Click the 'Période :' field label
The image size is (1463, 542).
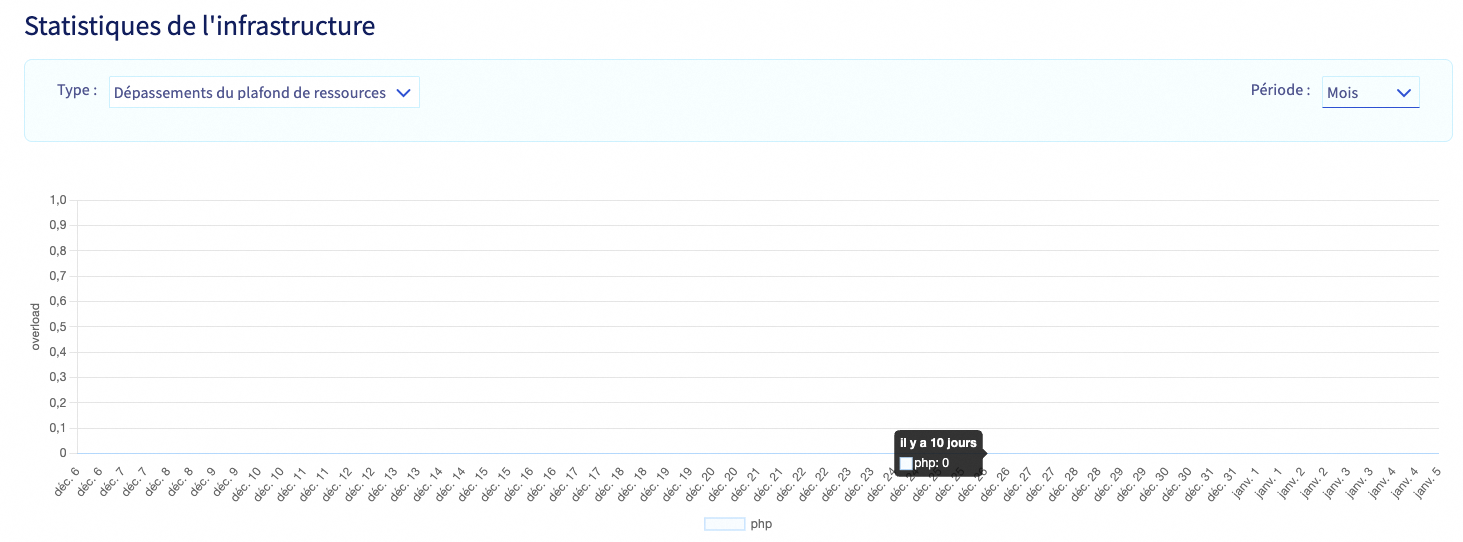pyautogui.click(x=1280, y=90)
